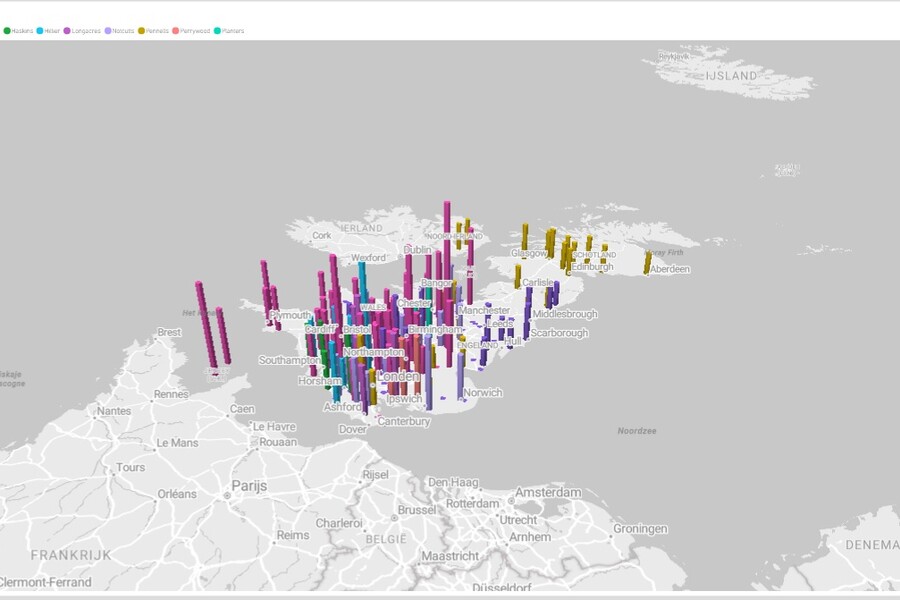Image resolution: width=900 pixels, height=600 pixels.
Task: Click the Scarborough map label
Action: tap(560, 333)
